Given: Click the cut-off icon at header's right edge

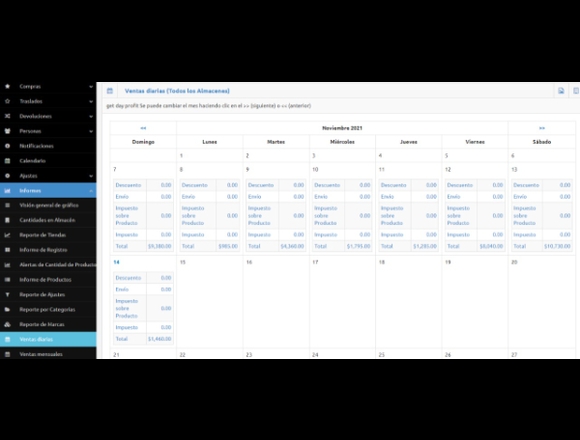Looking at the screenshot, I should coord(576,91).
